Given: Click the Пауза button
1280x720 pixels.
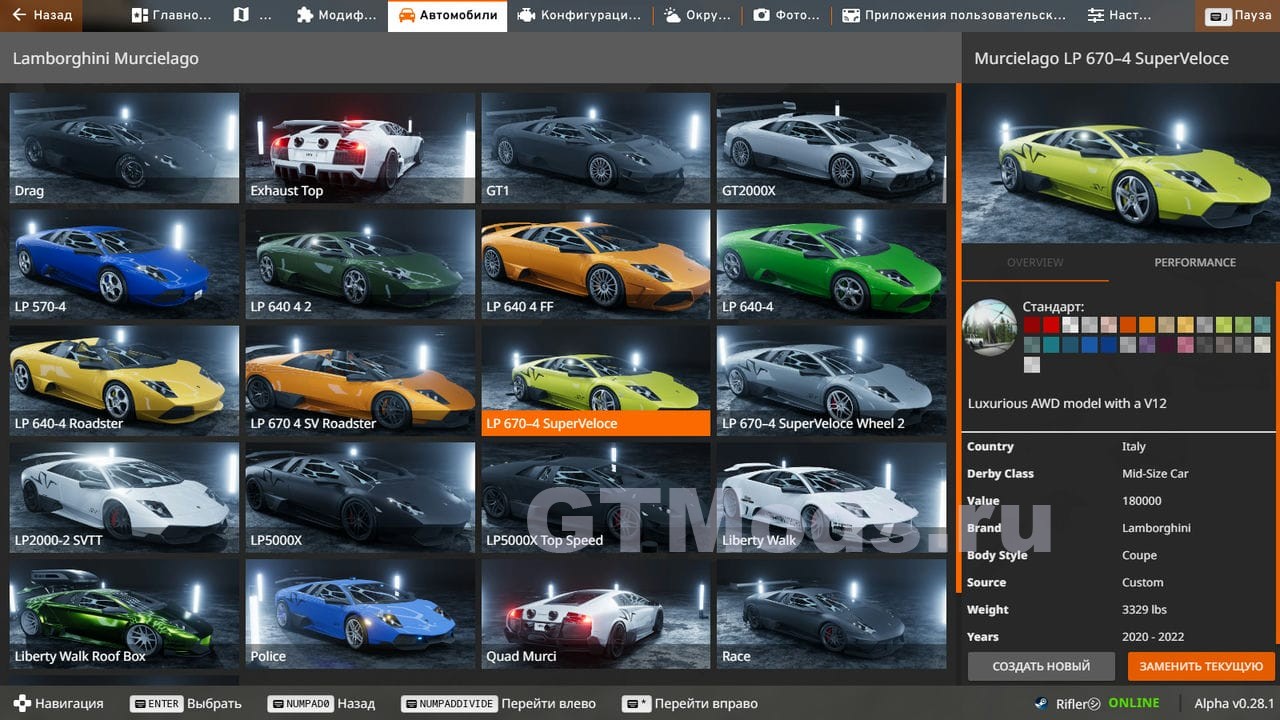Looking at the screenshot, I should tap(1239, 16).
